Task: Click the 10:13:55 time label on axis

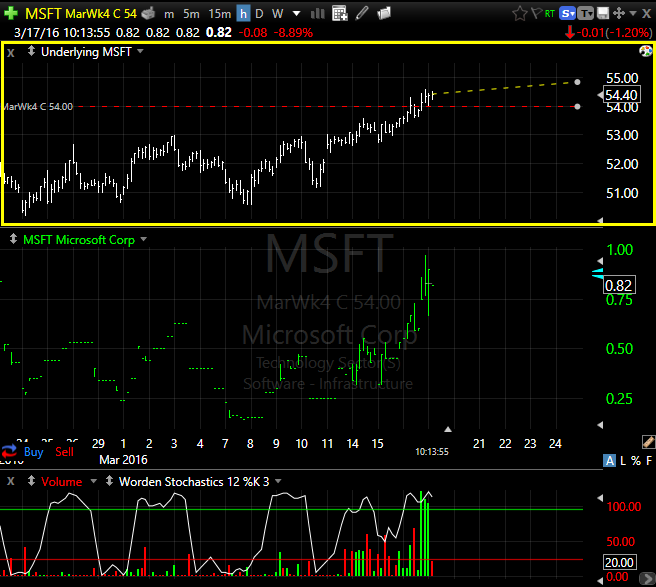Action: tap(432, 451)
